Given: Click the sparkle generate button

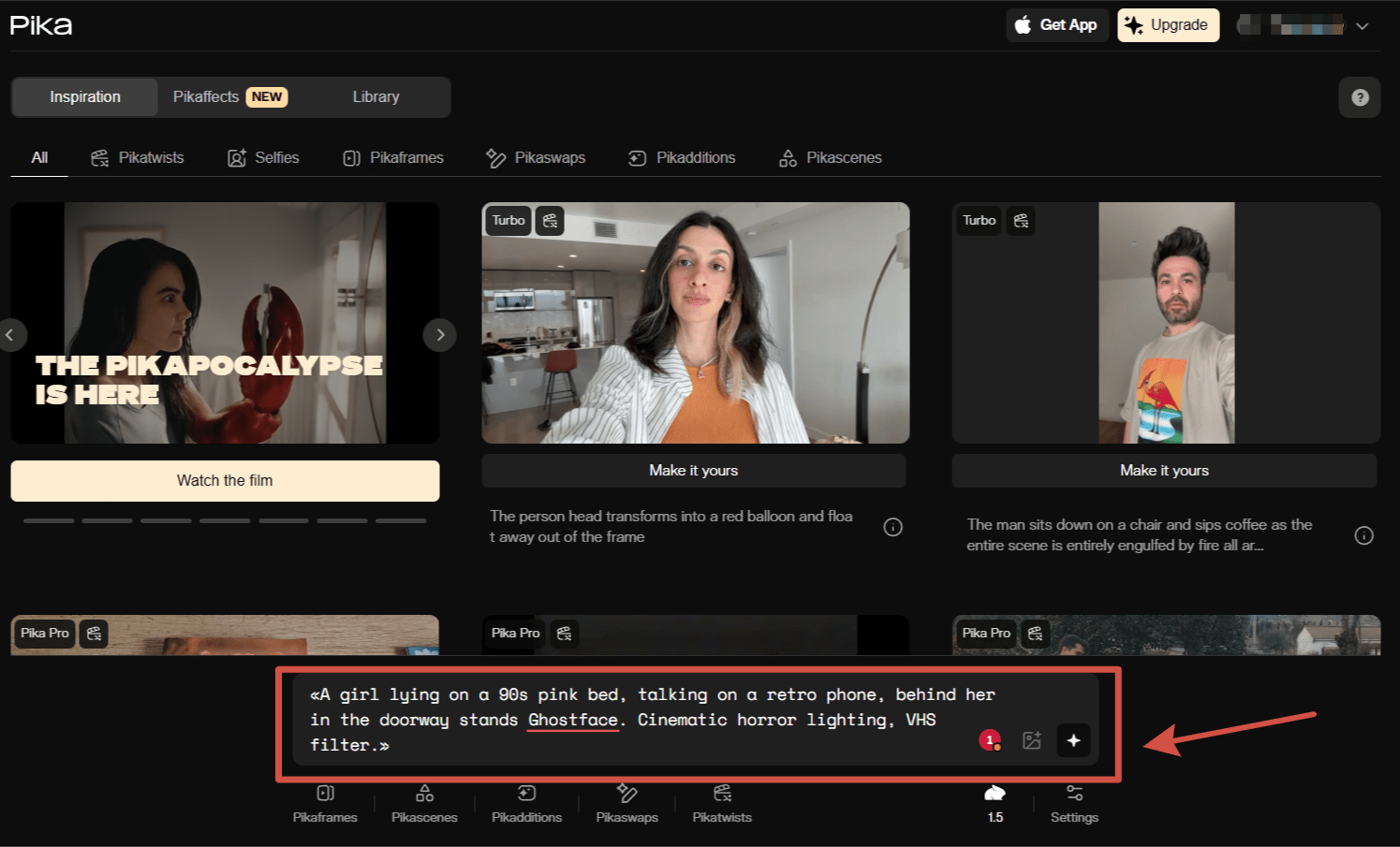Looking at the screenshot, I should pyautogui.click(x=1073, y=740).
